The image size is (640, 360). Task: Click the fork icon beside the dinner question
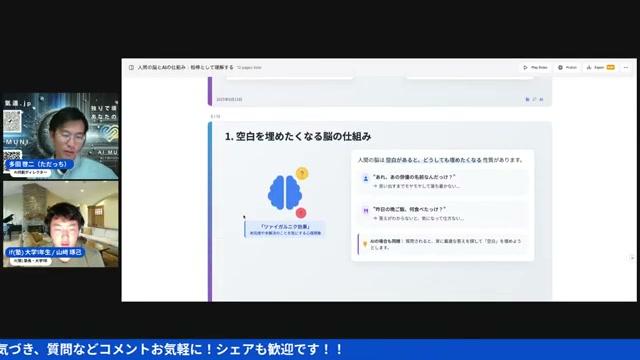[366, 211]
